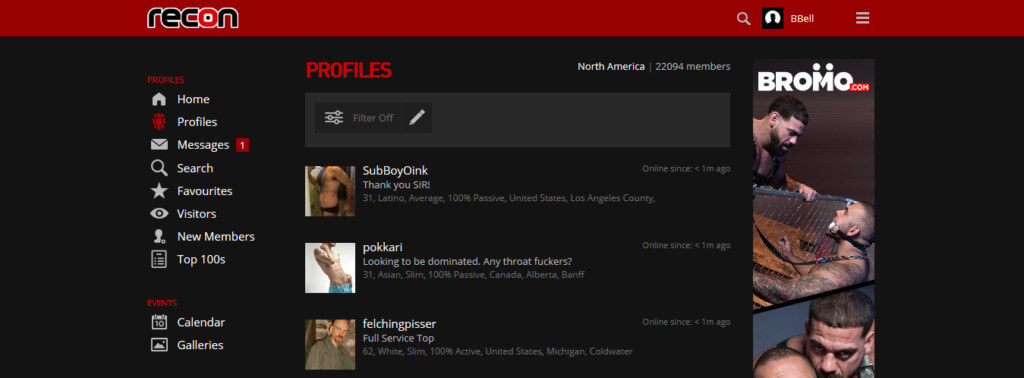Open the pokkari profile name link

[x=382, y=247]
